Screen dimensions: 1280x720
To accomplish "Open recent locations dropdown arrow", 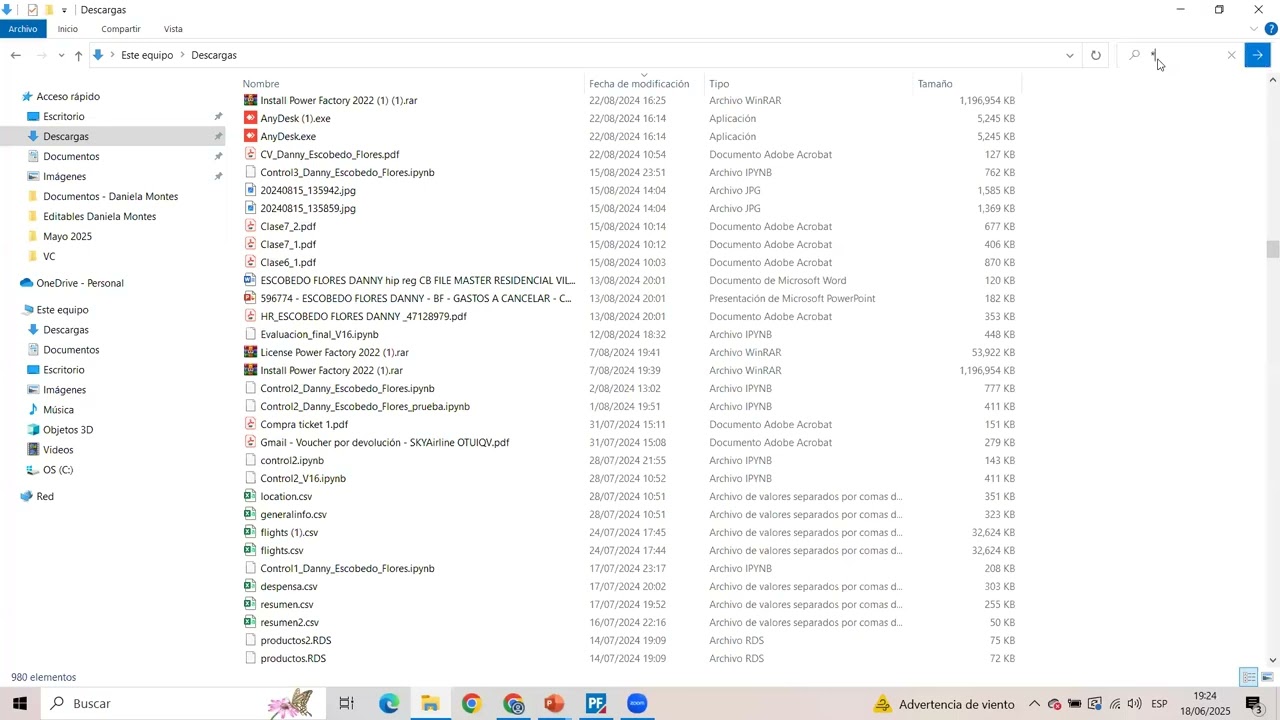I will pyautogui.click(x=62, y=55).
